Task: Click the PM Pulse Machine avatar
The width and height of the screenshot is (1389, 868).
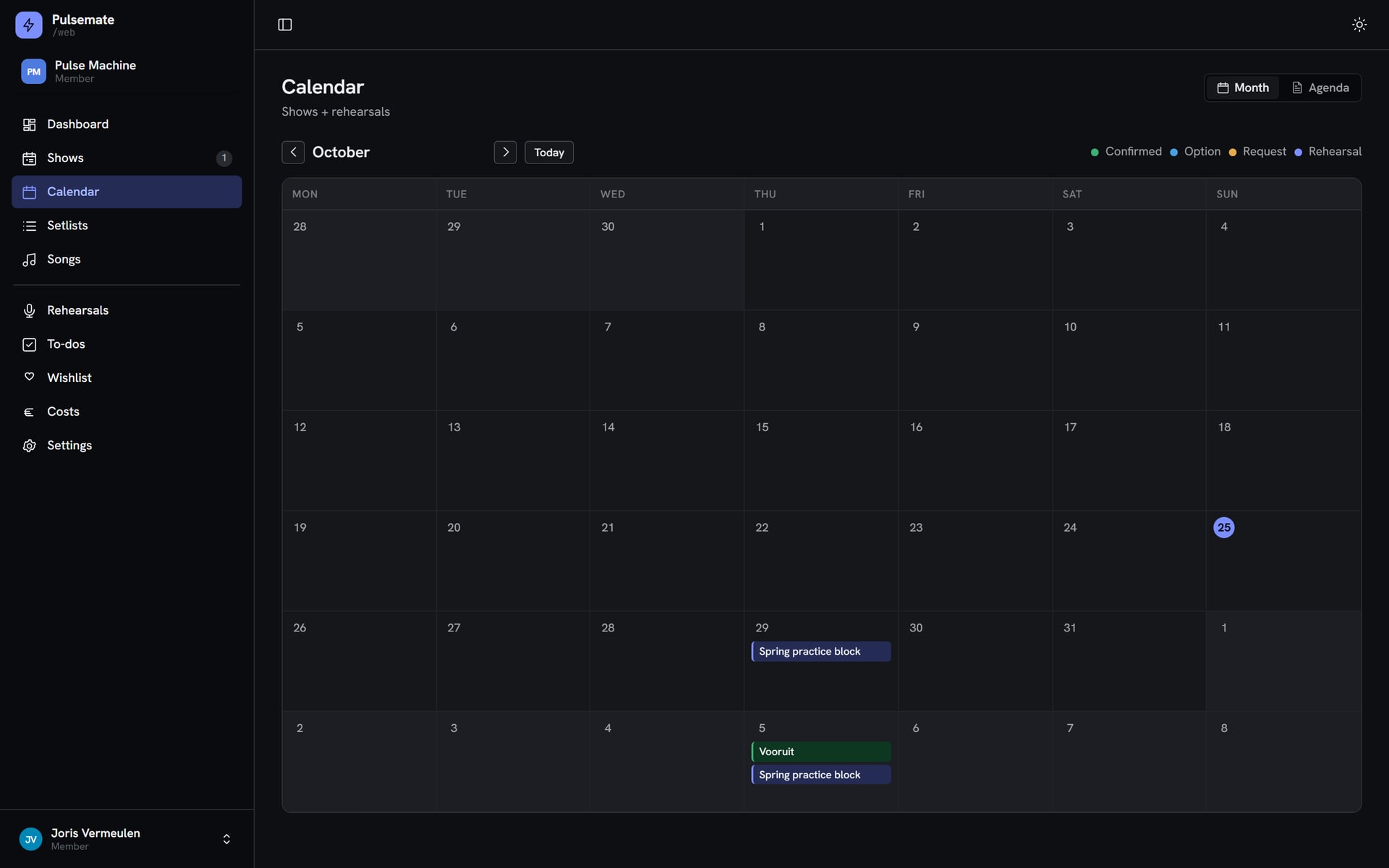Action: point(33,72)
